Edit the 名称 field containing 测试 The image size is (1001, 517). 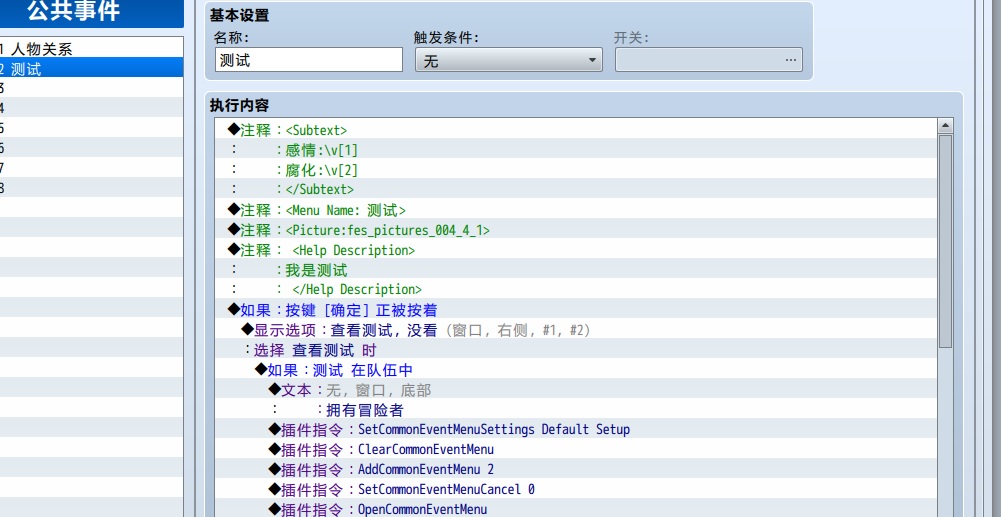(309, 60)
